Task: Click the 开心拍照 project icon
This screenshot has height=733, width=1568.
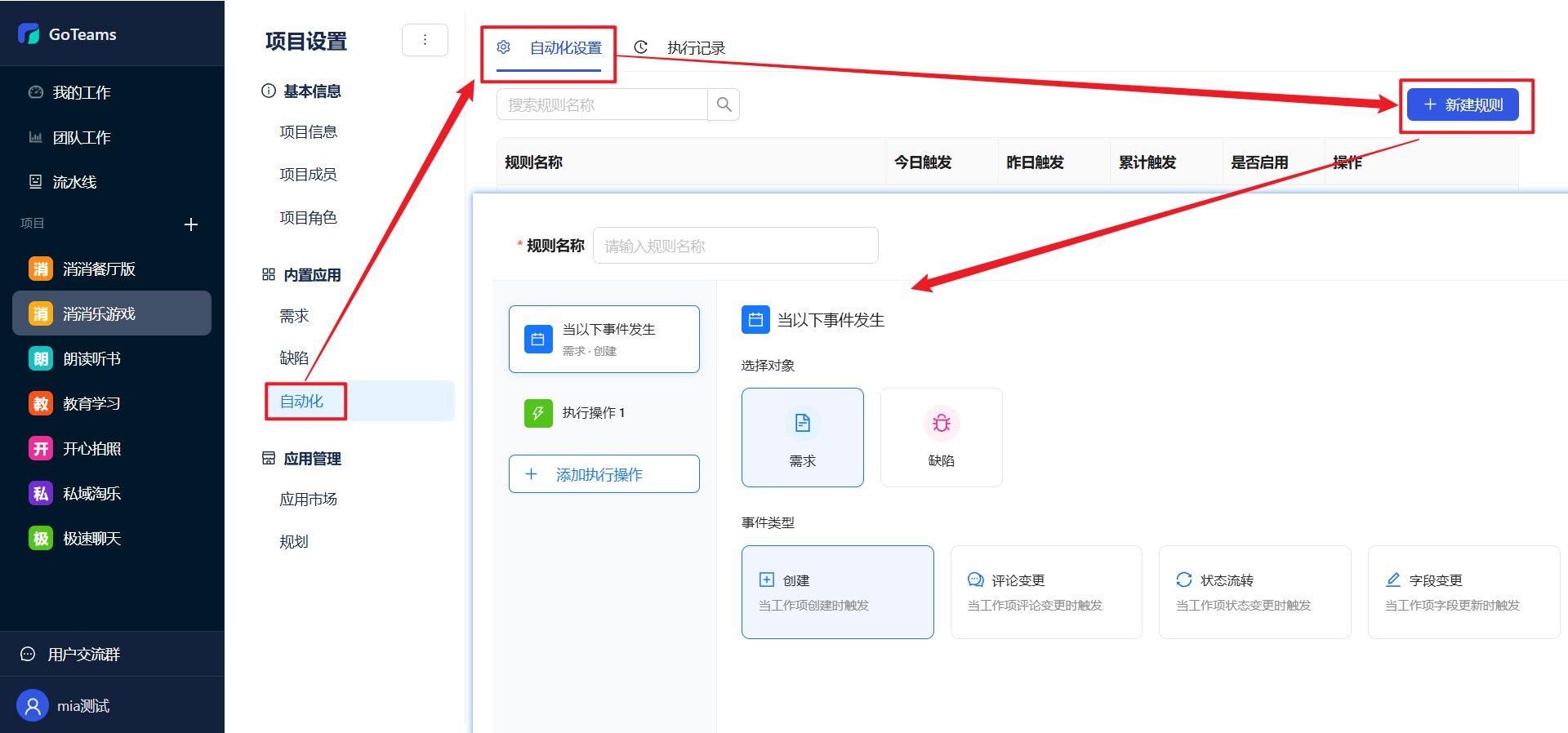Action: coord(41,448)
